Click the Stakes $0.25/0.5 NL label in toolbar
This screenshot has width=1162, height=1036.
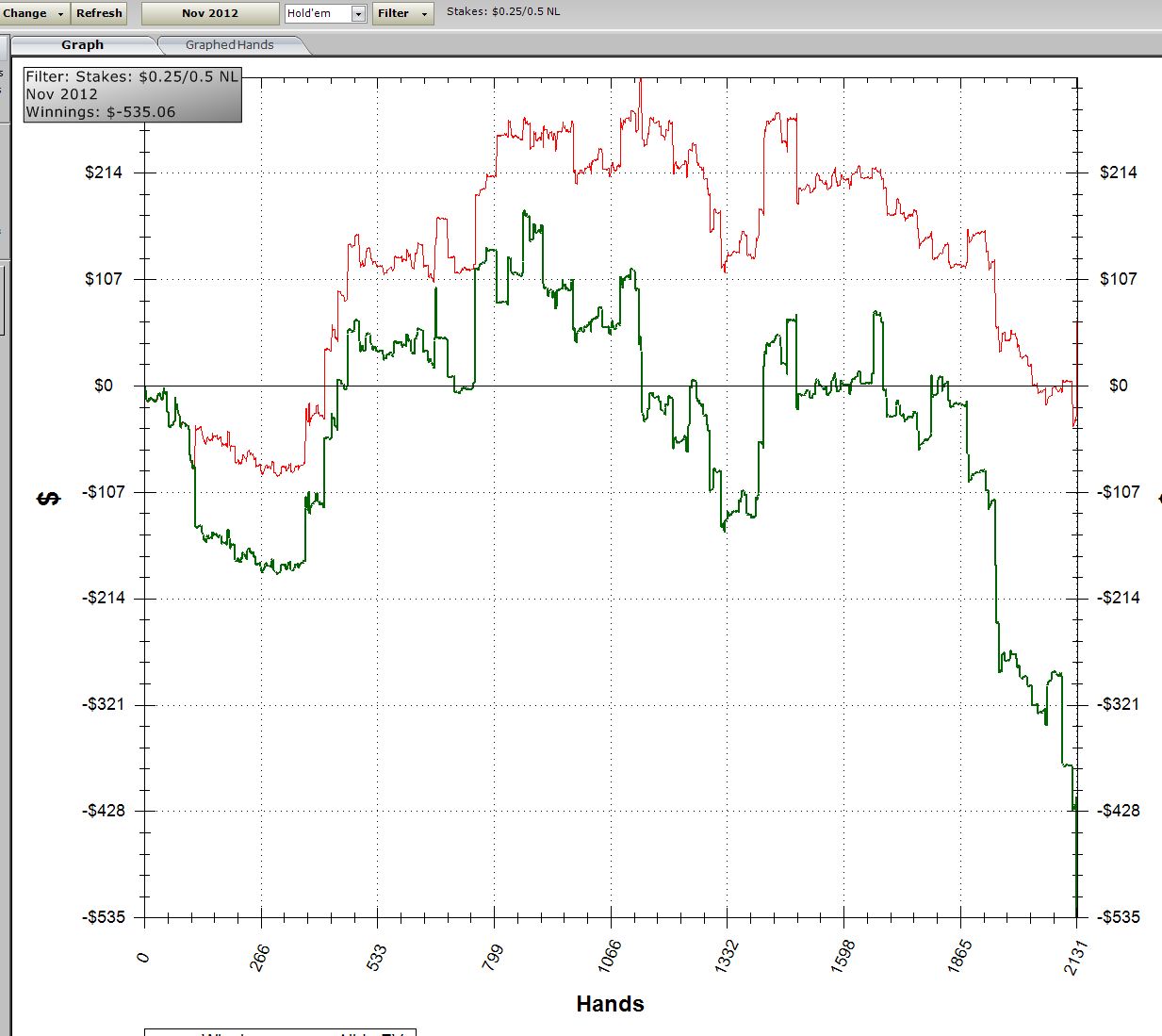503,12
